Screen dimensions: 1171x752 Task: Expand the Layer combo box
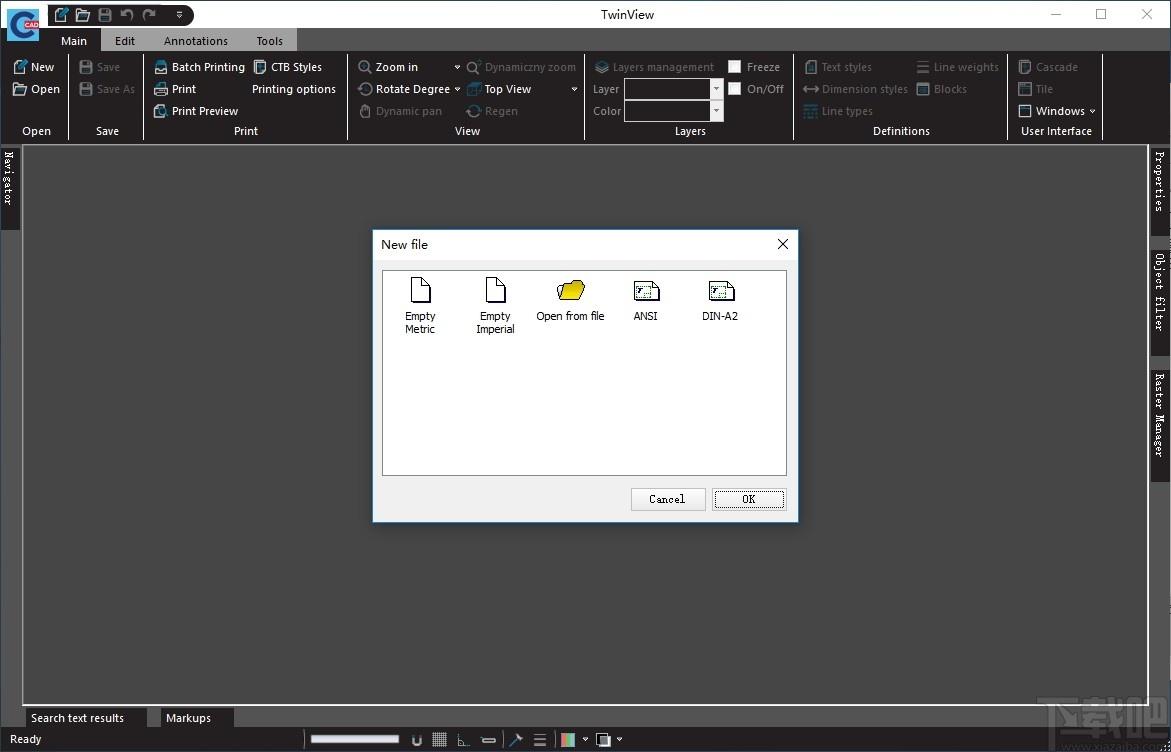coord(717,89)
